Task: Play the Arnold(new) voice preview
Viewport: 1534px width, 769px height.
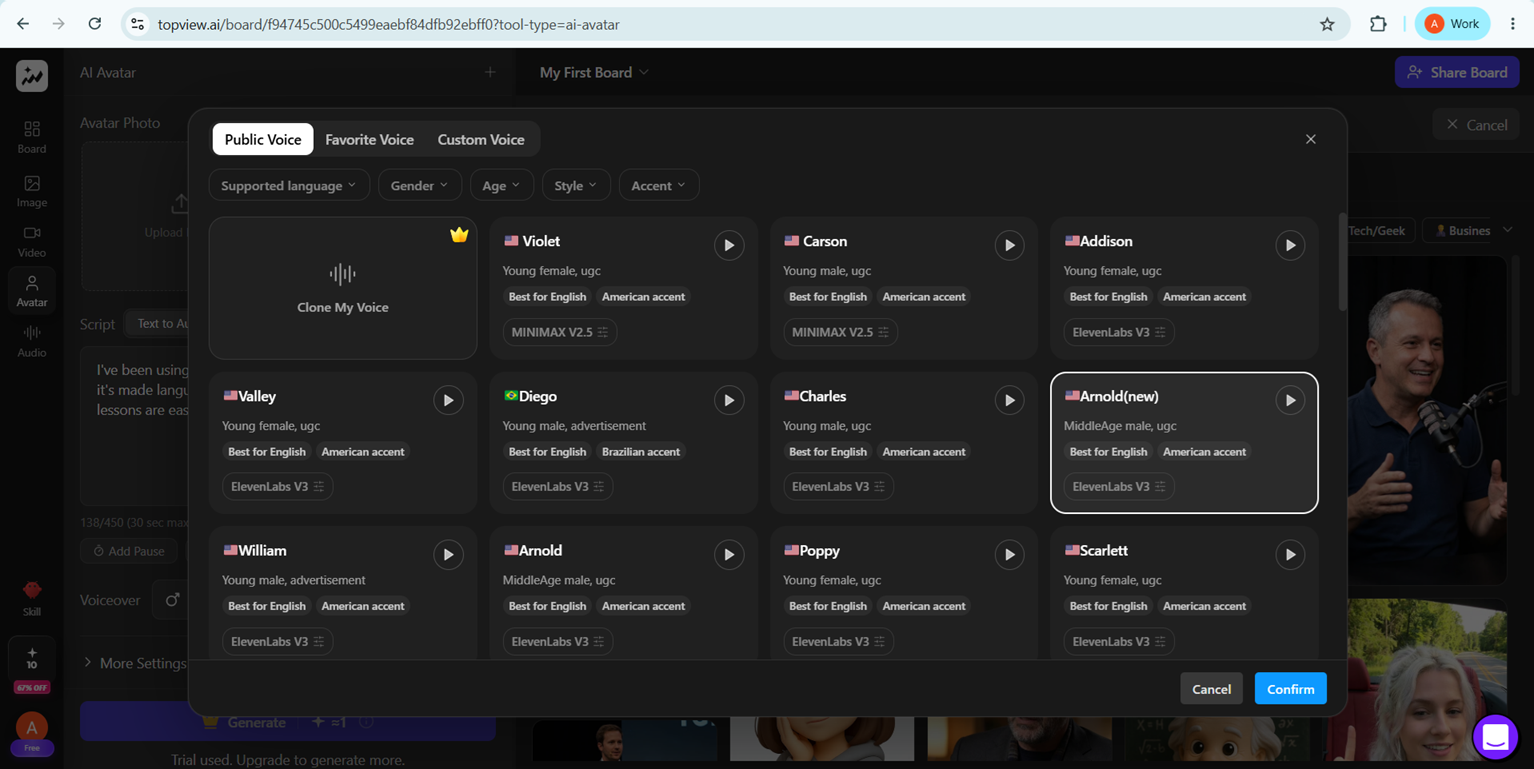Action: (1290, 400)
